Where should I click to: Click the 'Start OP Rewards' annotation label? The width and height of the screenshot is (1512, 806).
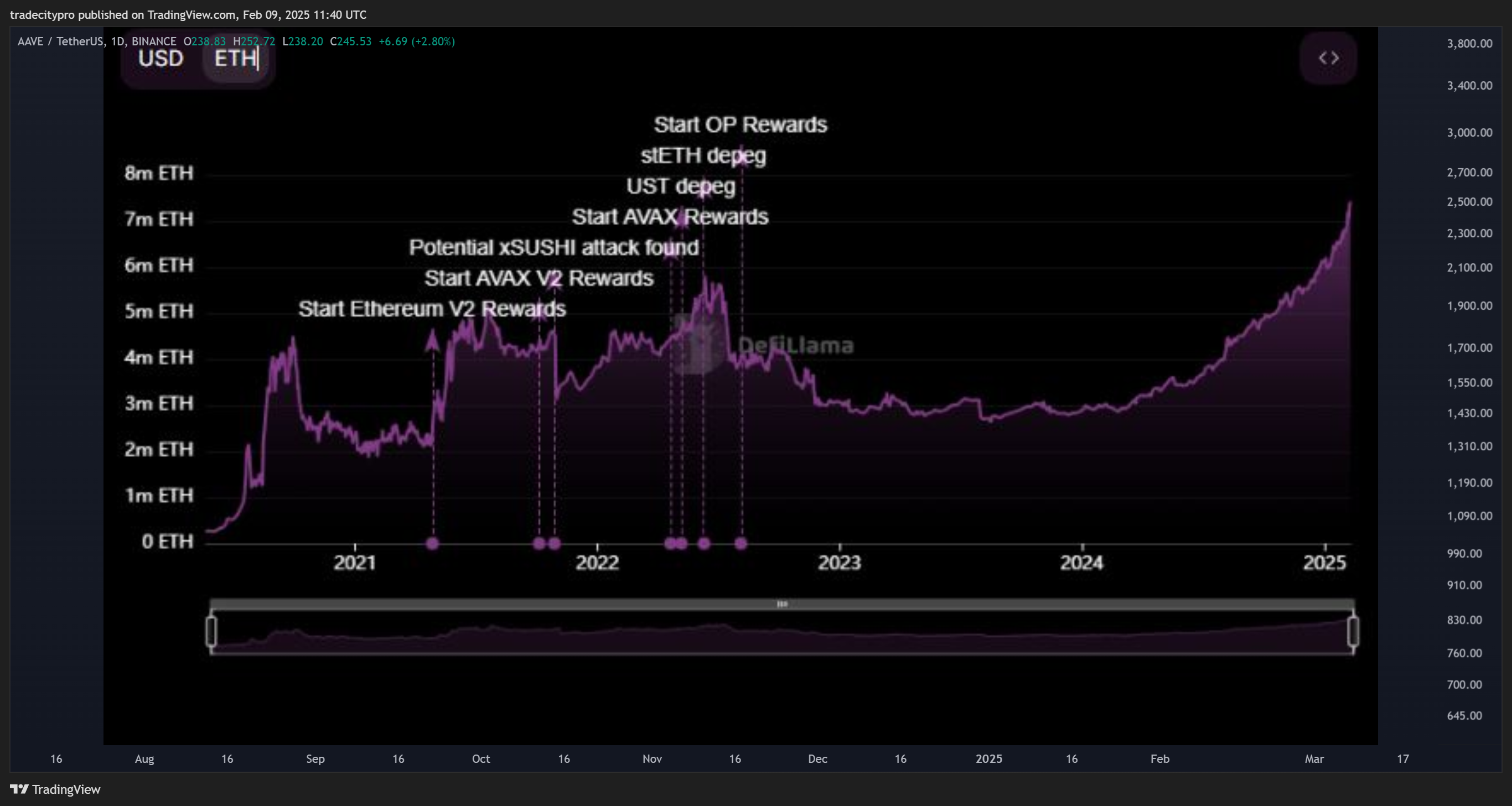pos(740,124)
